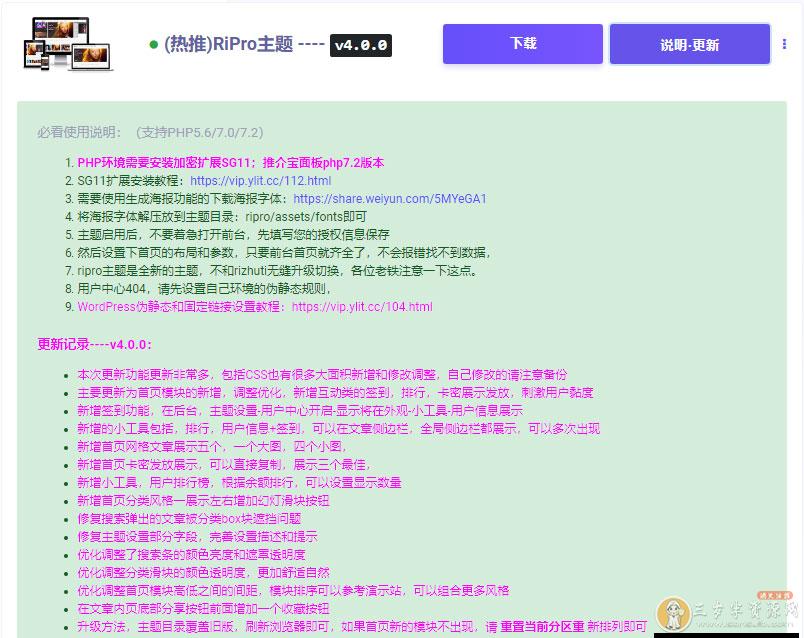Click the 更新记录----v4.0.0 heading
Image resolution: width=804 pixels, height=638 pixels.
94,345
